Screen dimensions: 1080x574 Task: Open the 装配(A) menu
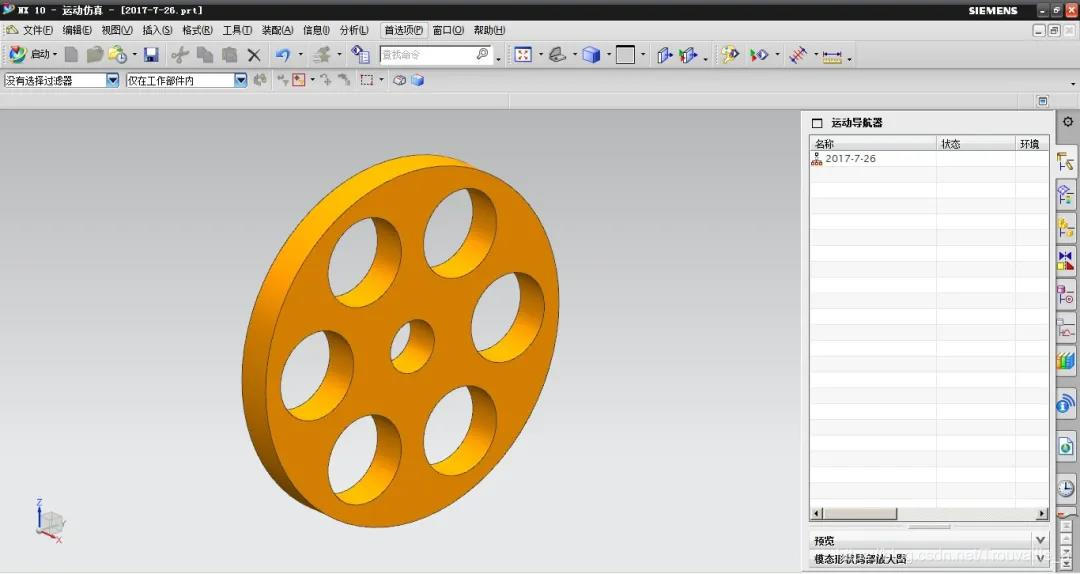pos(277,30)
